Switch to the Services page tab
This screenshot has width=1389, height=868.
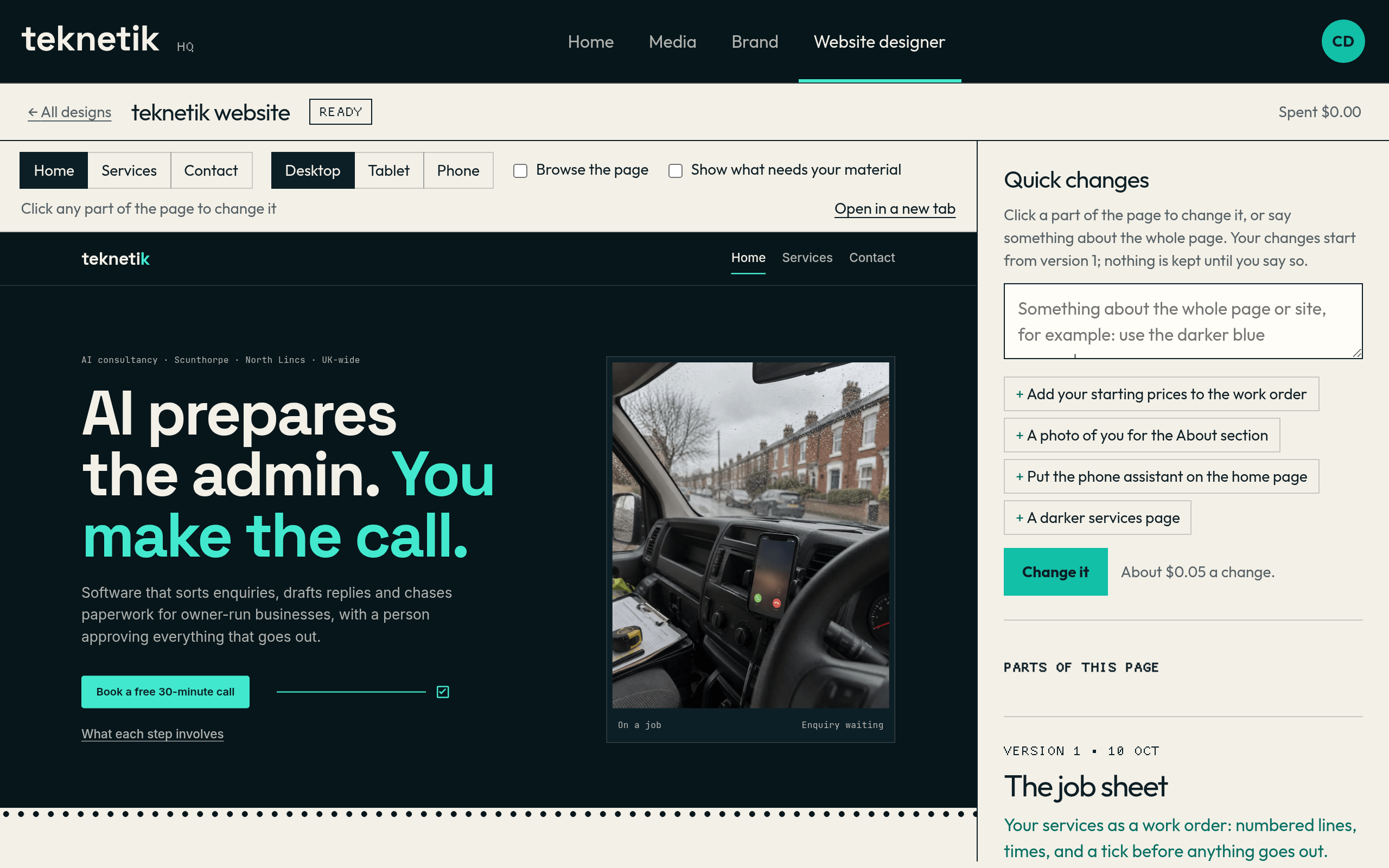pyautogui.click(x=129, y=170)
